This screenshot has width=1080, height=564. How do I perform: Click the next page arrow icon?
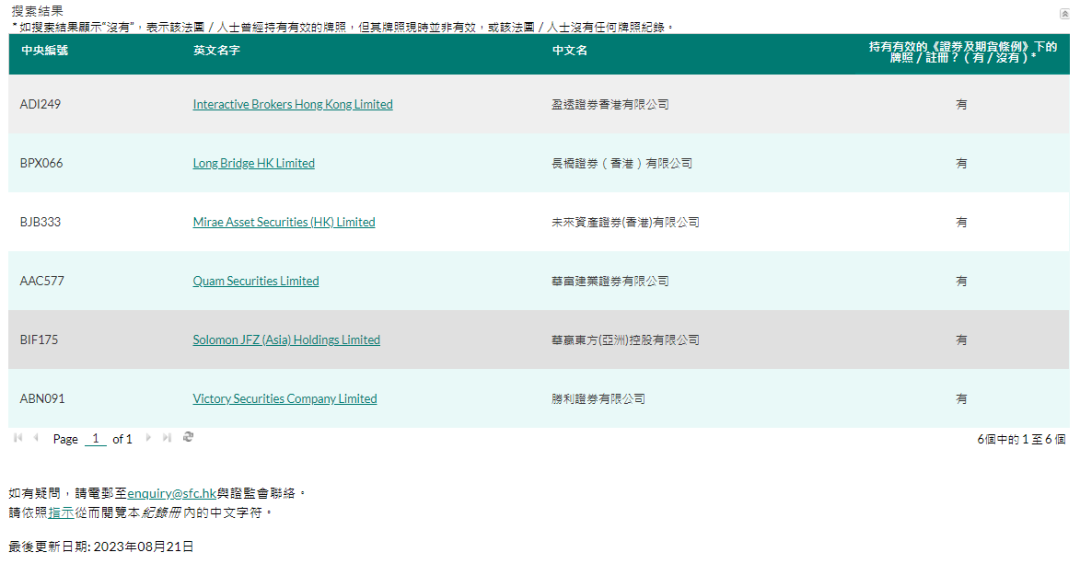click(149, 438)
